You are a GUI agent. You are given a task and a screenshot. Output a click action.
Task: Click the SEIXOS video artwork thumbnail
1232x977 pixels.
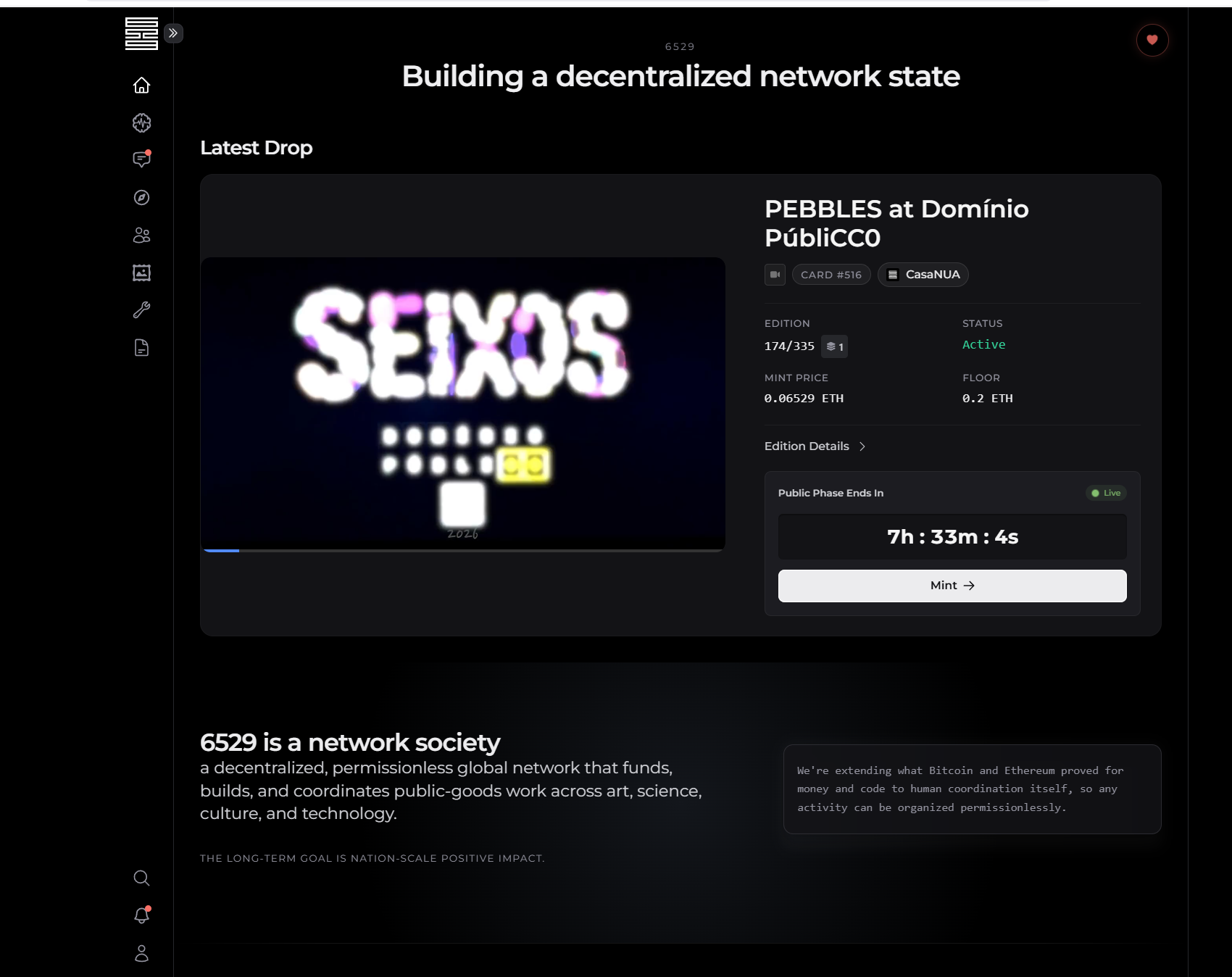pyautogui.click(x=463, y=402)
